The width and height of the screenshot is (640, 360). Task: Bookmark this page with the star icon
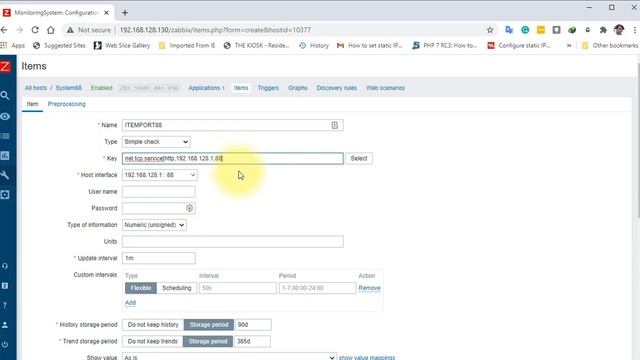[x=490, y=30]
